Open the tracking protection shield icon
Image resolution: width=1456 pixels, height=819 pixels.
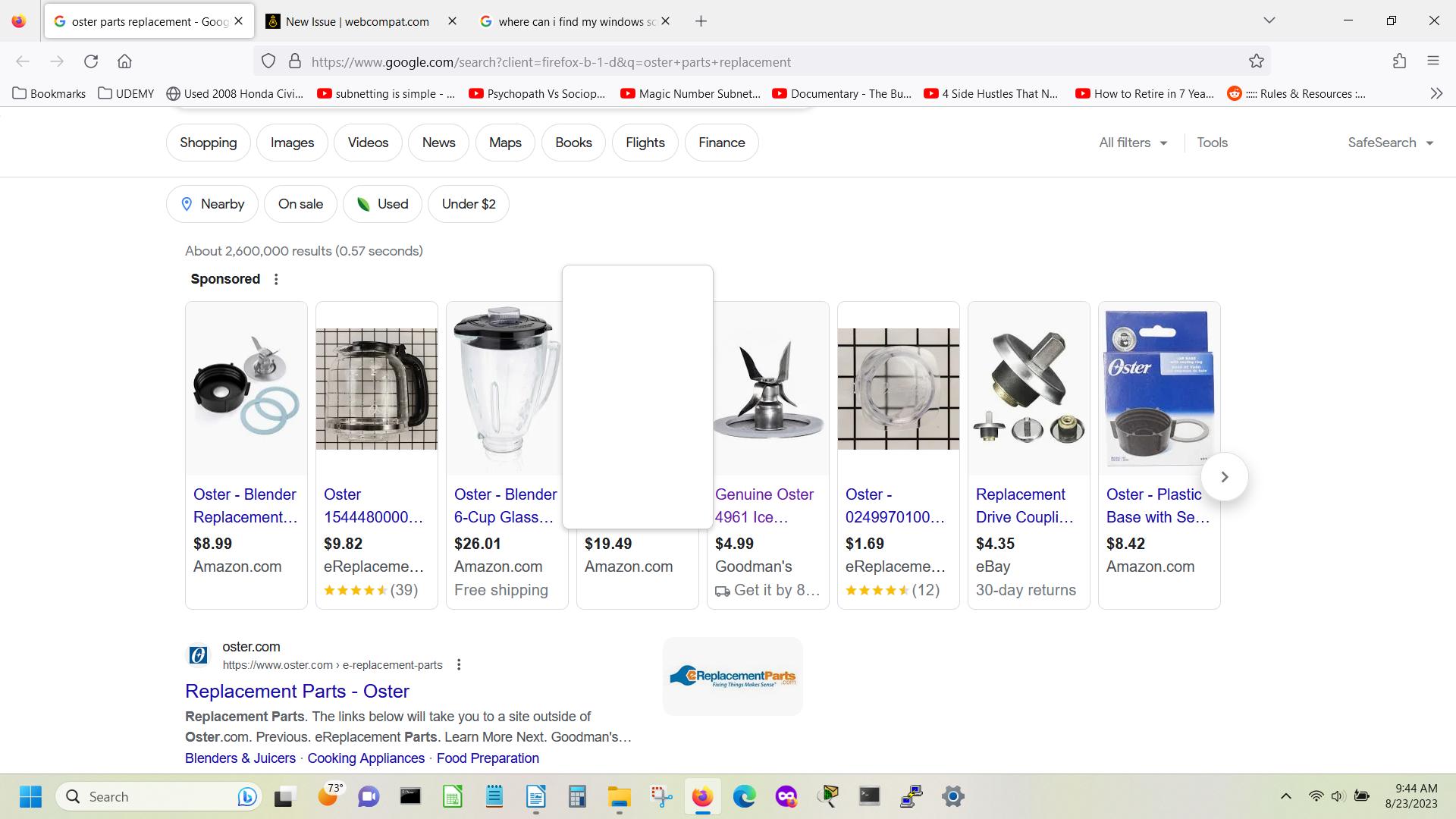point(268,61)
